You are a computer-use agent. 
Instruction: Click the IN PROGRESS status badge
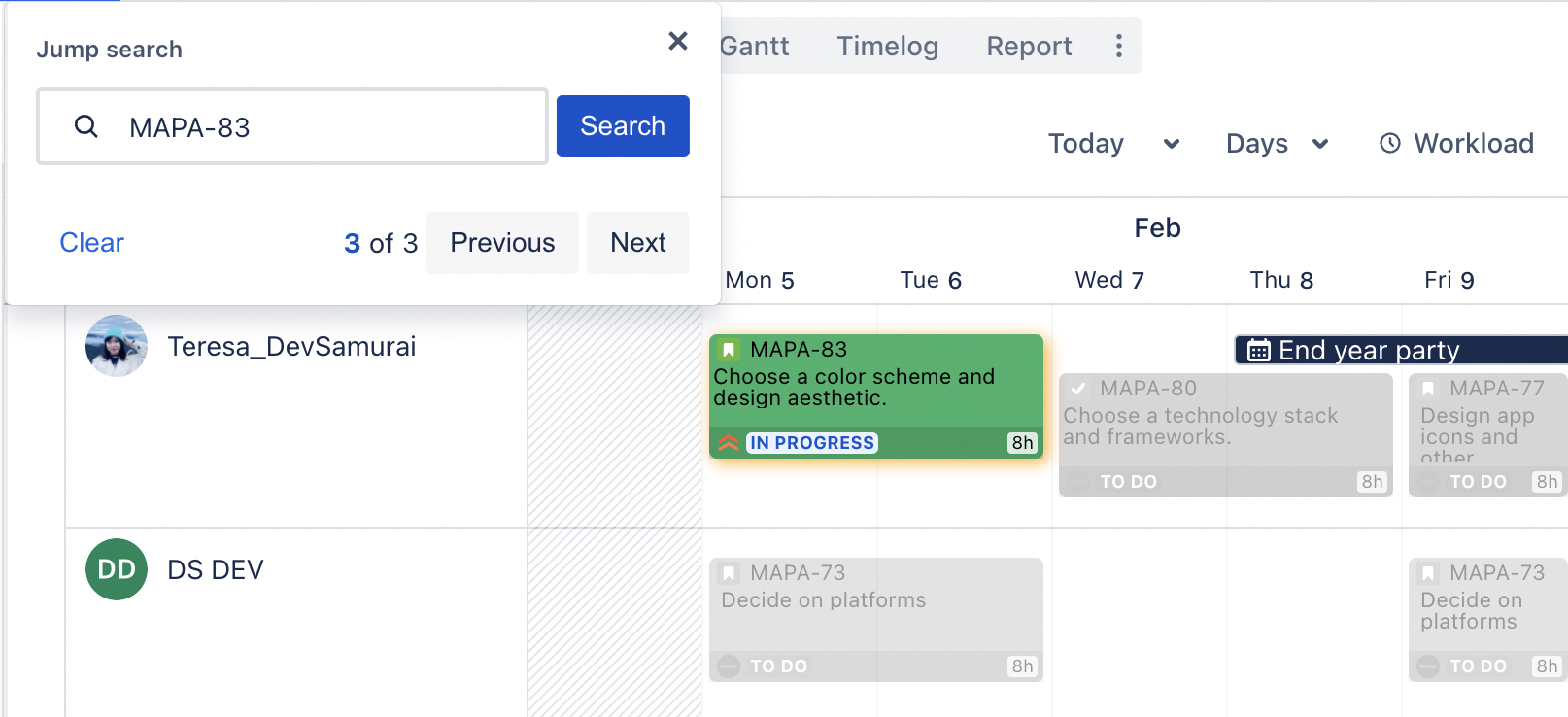click(x=812, y=443)
